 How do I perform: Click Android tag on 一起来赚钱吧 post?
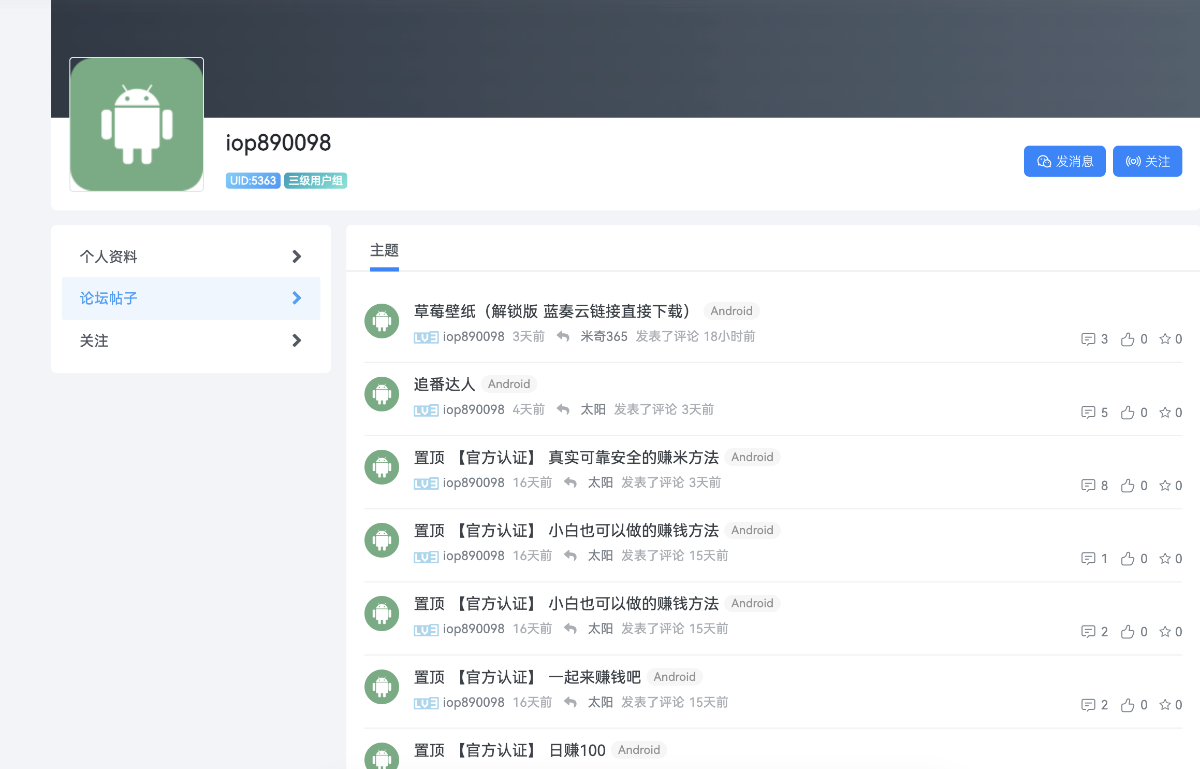pos(675,677)
